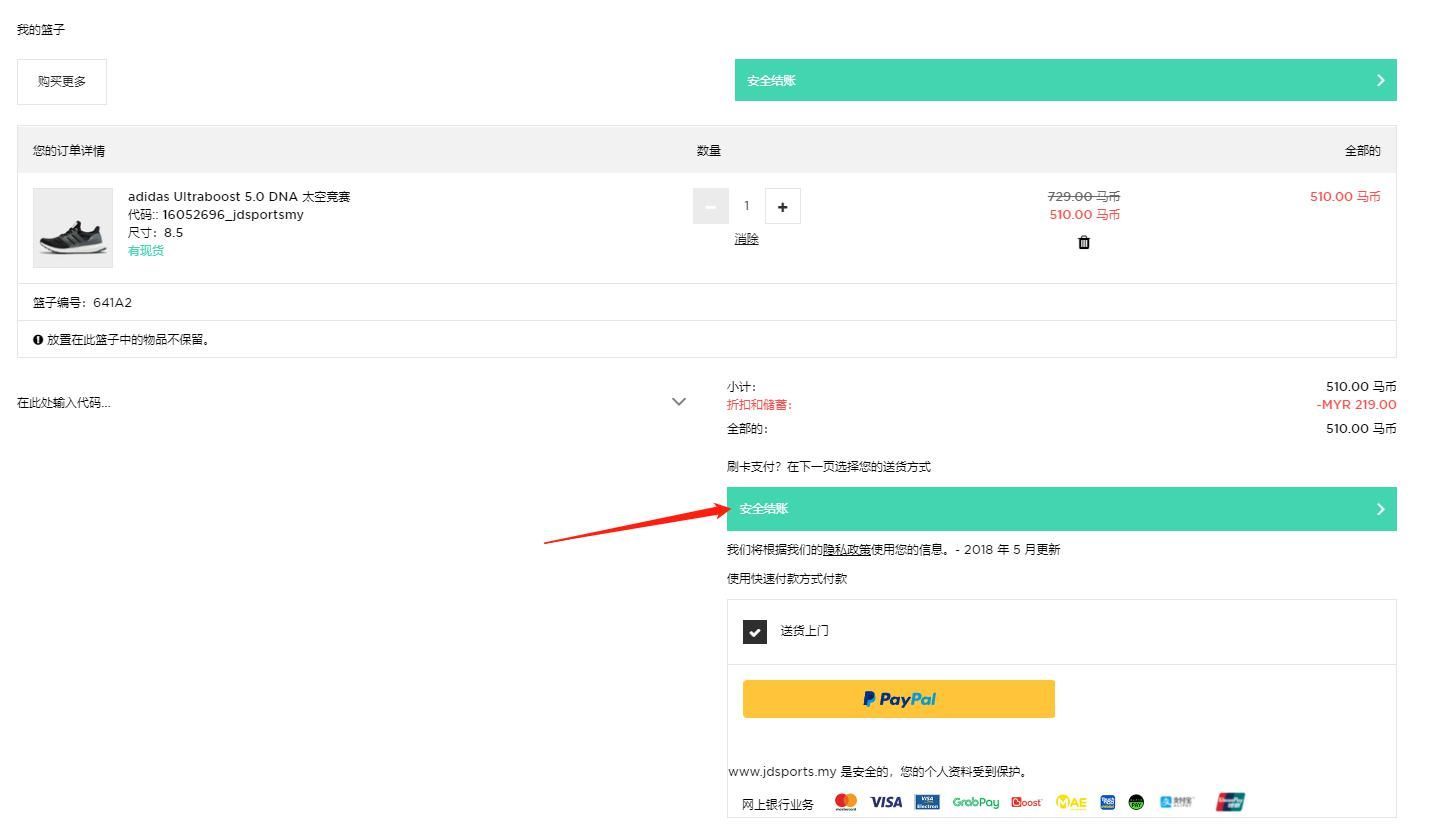The height and width of the screenshot is (837, 1453).
Task: Click the 安全结账 button below the order total
Action: click(1061, 509)
